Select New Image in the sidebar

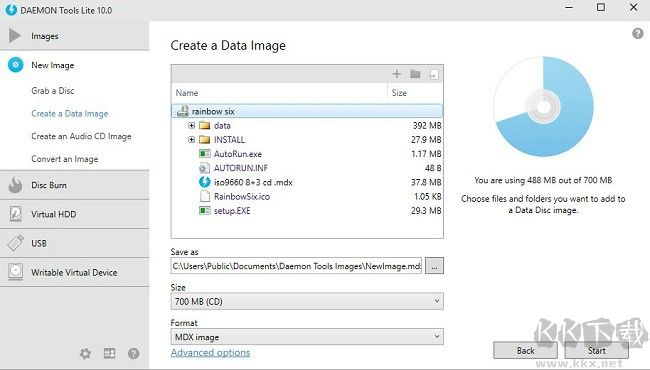tap(75, 65)
